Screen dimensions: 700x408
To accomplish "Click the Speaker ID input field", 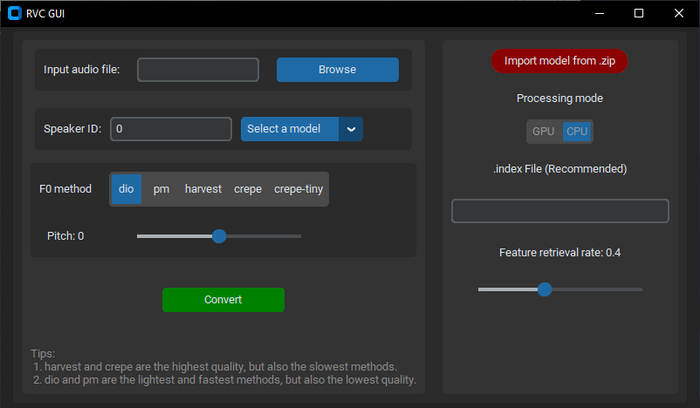I will pos(171,129).
